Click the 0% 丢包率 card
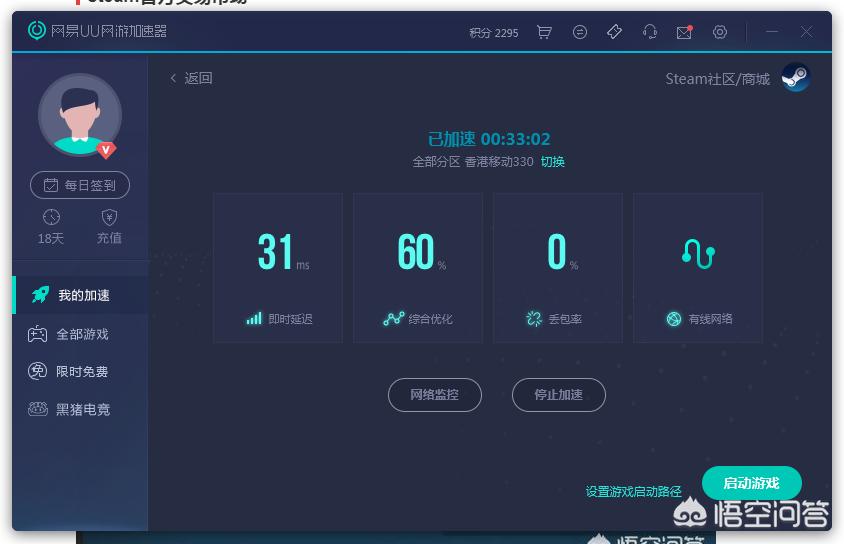 click(558, 268)
